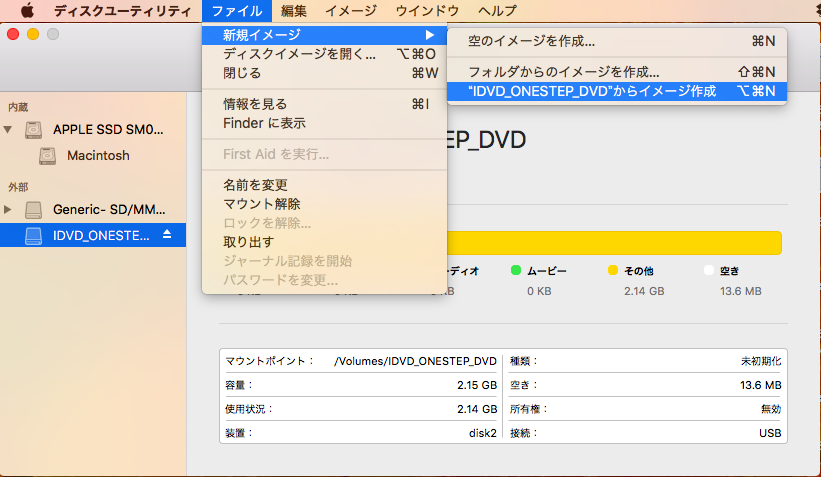Collapse the APPLE SSD disclosure triangle
This screenshot has width=821, height=477.
coord(8,129)
